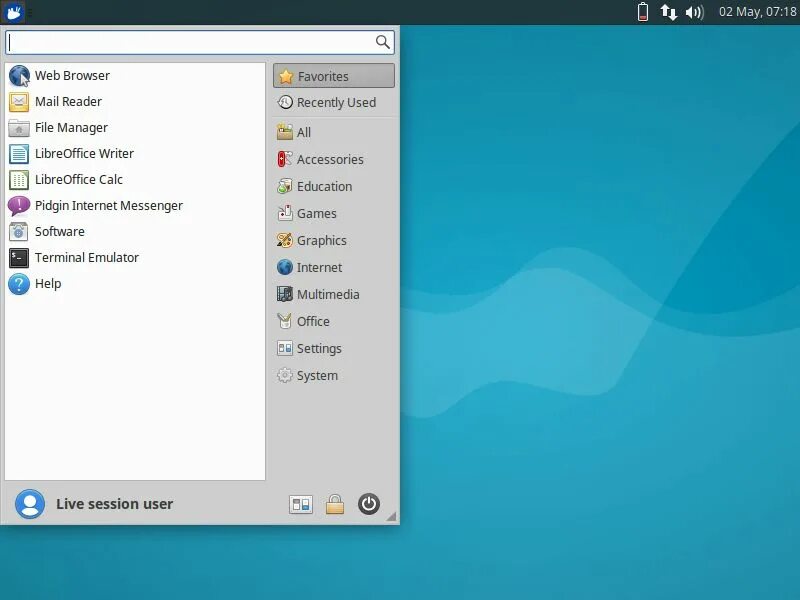Open All Settings manager button
Screen dimensions: 800x600
(x=301, y=505)
